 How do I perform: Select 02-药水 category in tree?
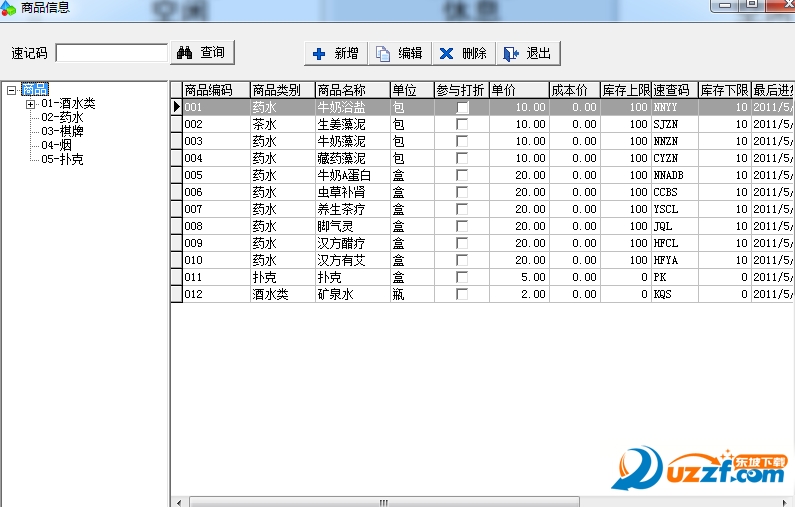click(62, 118)
